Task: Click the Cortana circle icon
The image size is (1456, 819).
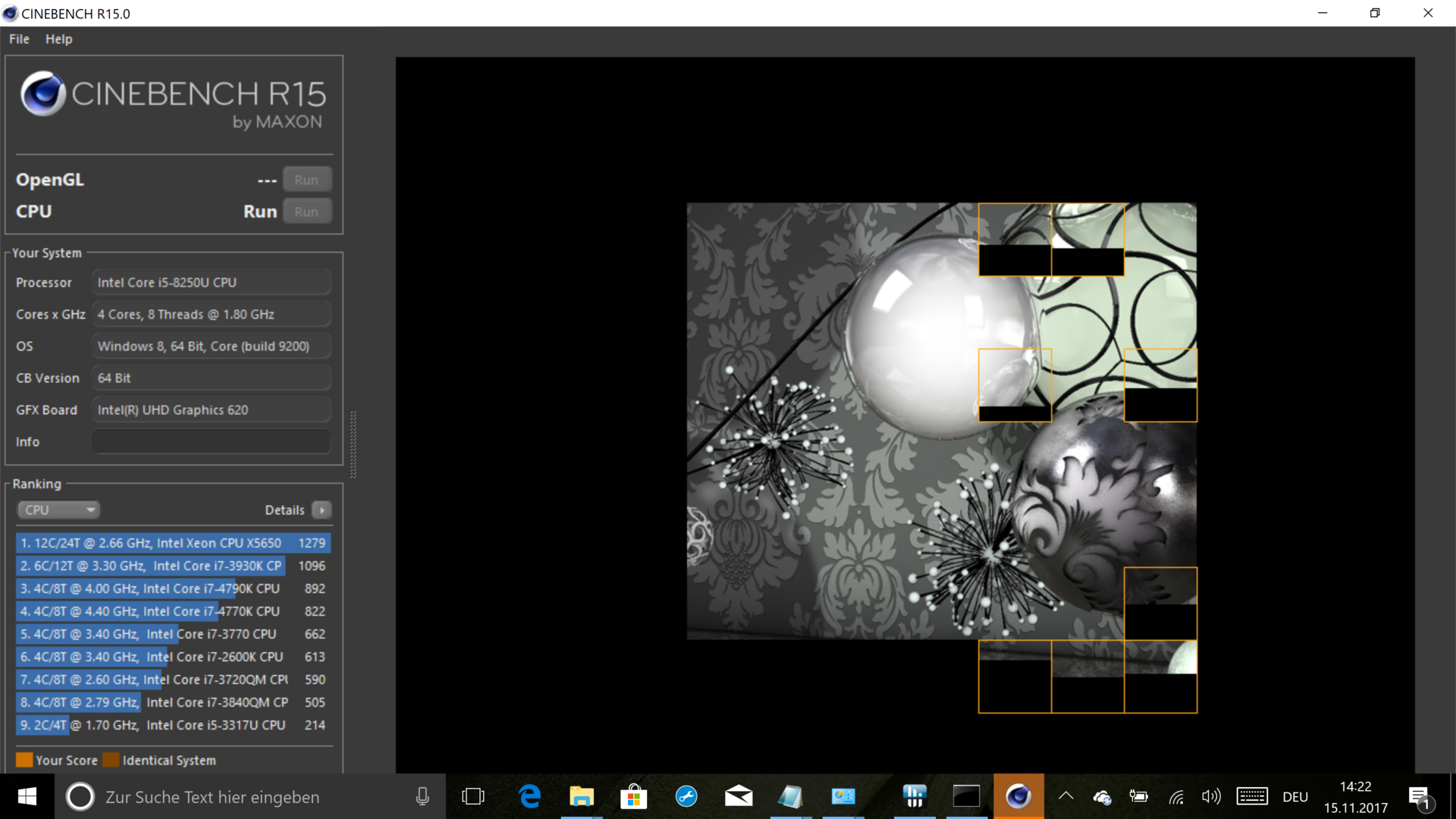Action: pyautogui.click(x=80, y=796)
